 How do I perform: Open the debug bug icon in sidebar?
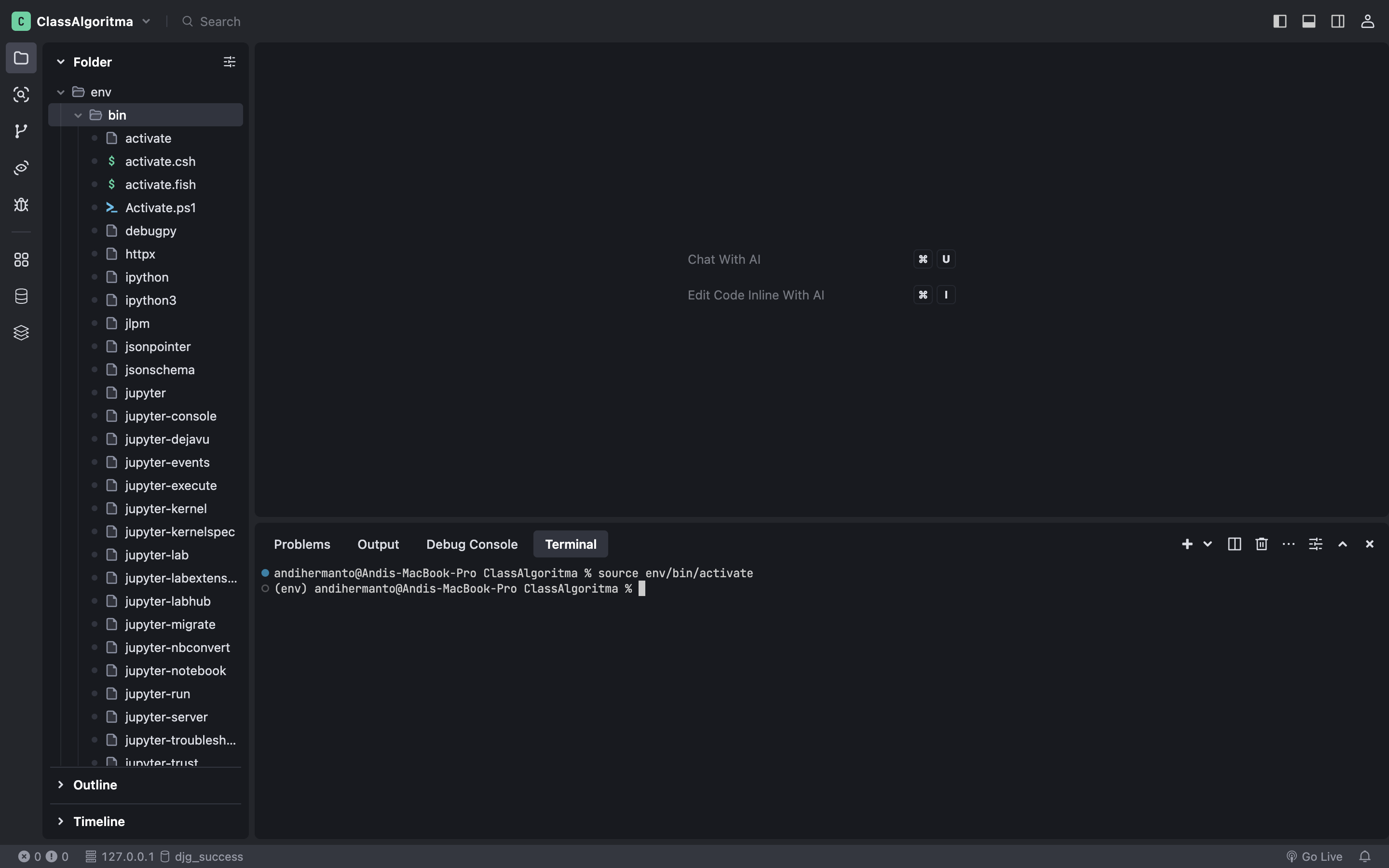click(21, 204)
